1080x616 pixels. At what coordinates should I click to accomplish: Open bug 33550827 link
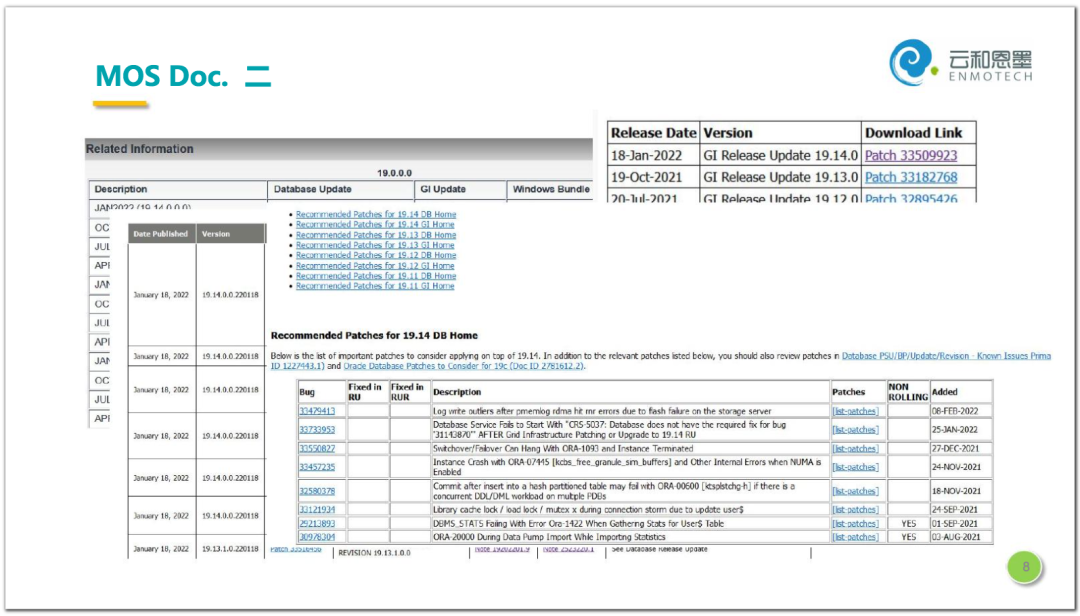317,449
